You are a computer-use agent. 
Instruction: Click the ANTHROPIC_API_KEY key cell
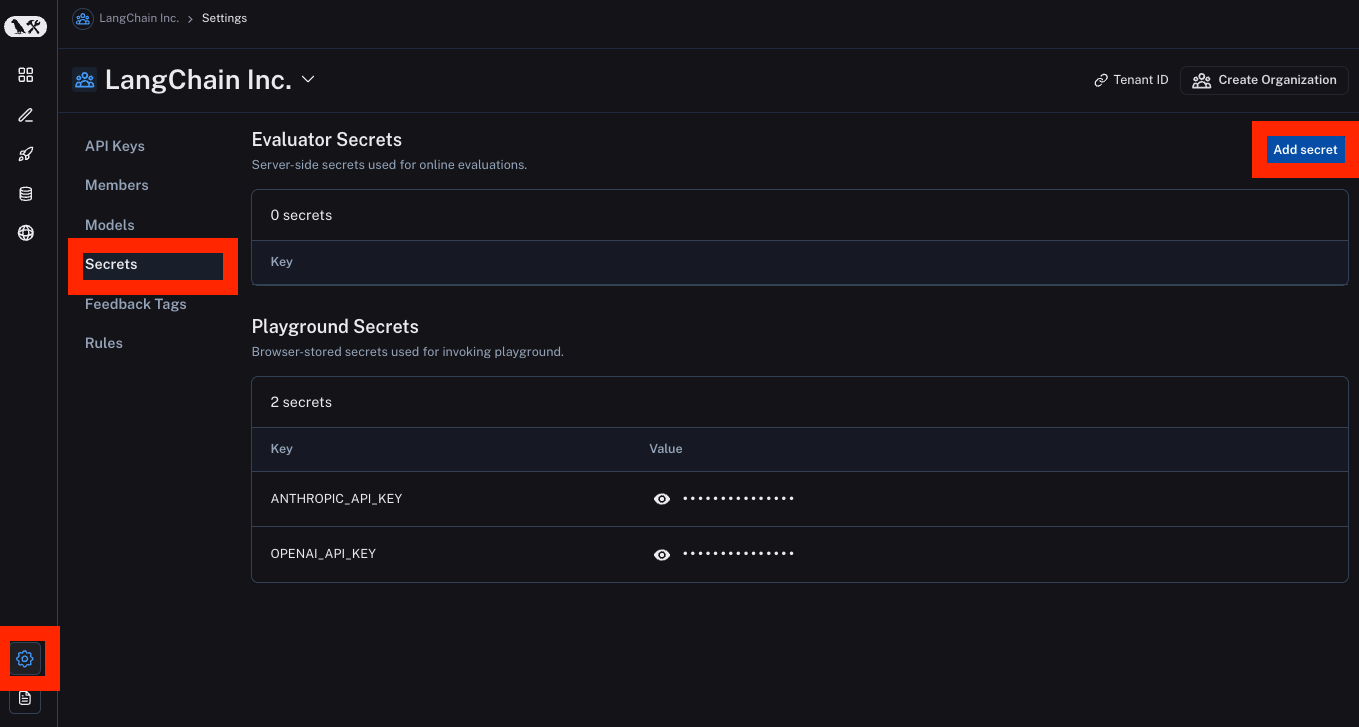click(336, 498)
